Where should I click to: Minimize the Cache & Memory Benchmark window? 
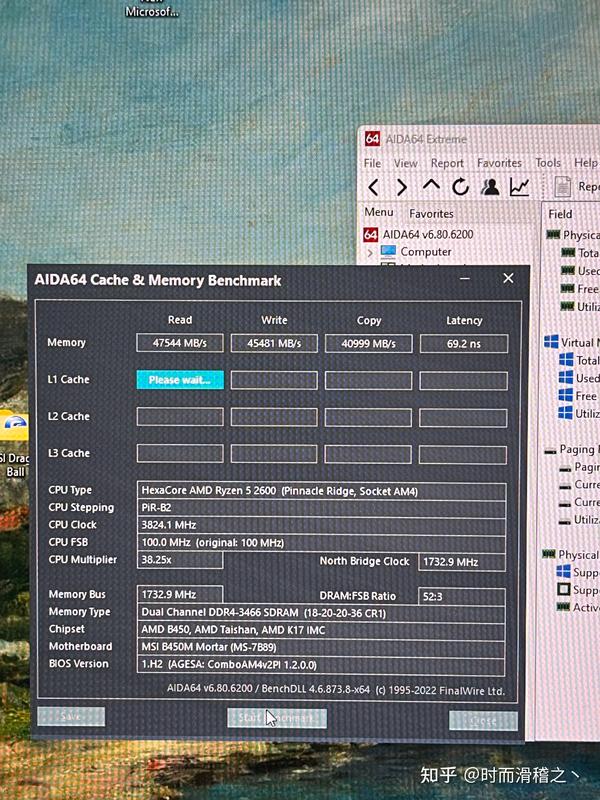[x=464, y=279]
